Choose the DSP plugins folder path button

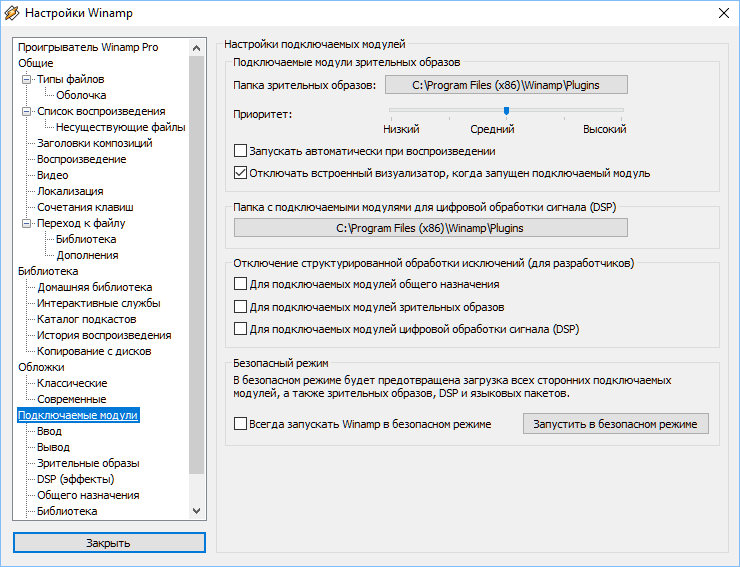(430, 227)
